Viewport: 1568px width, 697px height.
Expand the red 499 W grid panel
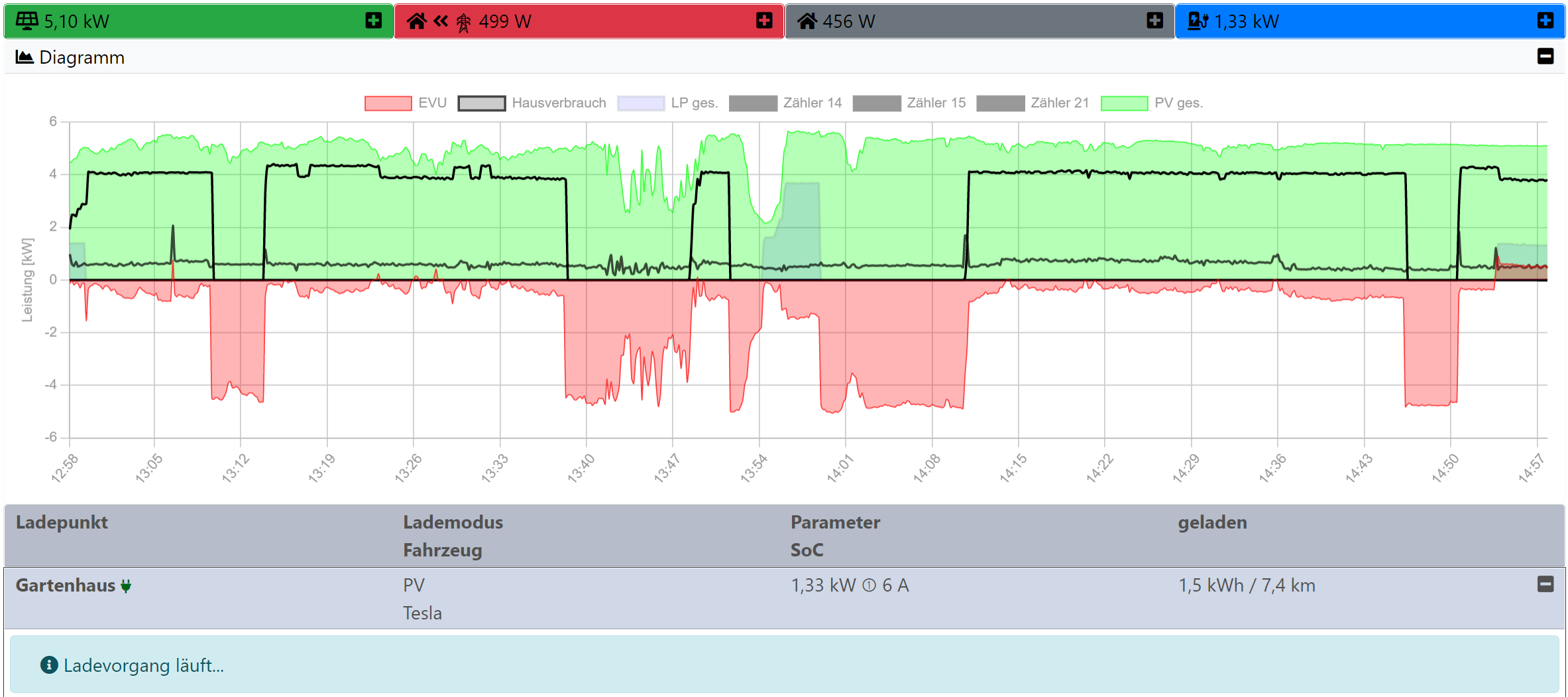(764, 21)
